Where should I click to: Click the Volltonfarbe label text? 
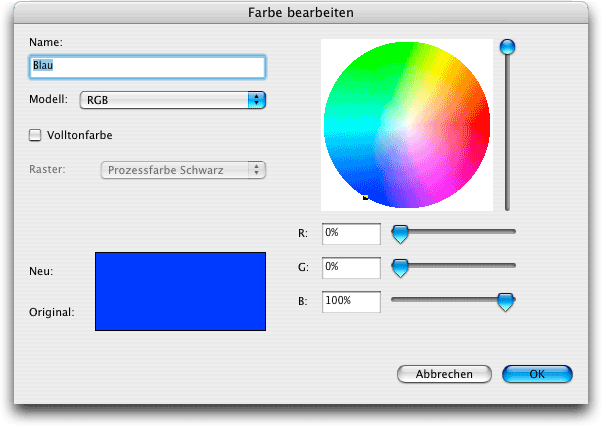pos(80,135)
